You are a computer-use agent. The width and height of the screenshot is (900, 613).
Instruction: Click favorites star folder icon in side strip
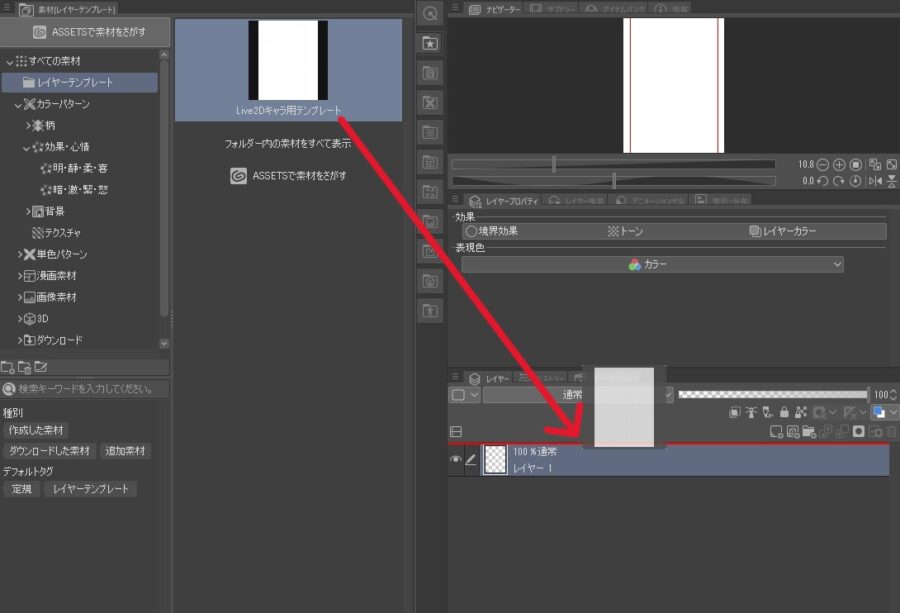coord(430,43)
